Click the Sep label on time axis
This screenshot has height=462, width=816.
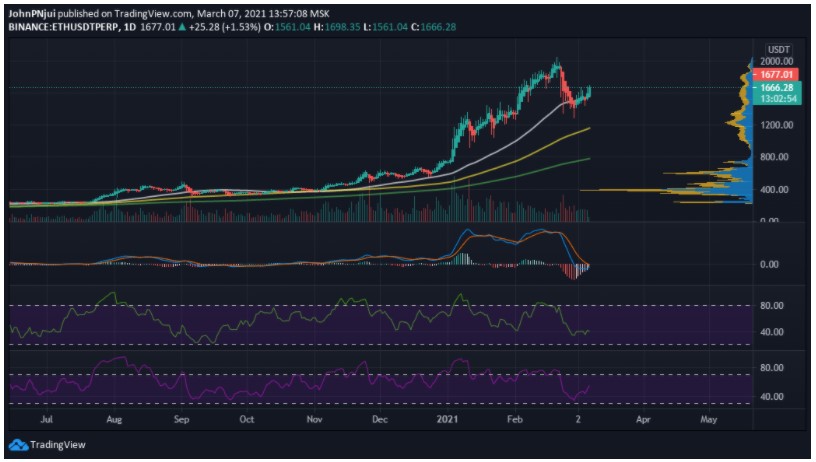[181, 419]
